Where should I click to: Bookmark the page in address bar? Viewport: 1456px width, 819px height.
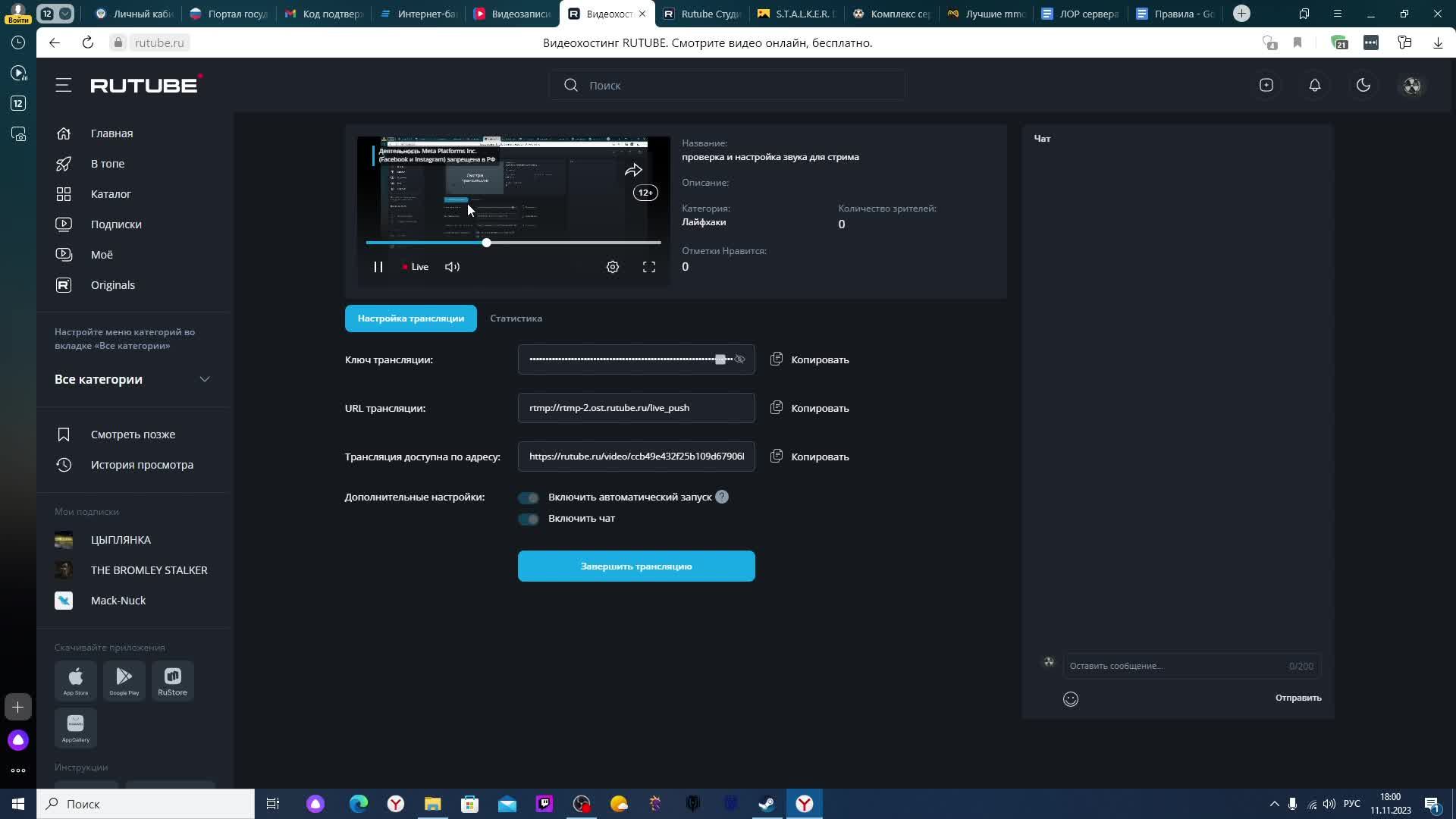pyautogui.click(x=1298, y=42)
